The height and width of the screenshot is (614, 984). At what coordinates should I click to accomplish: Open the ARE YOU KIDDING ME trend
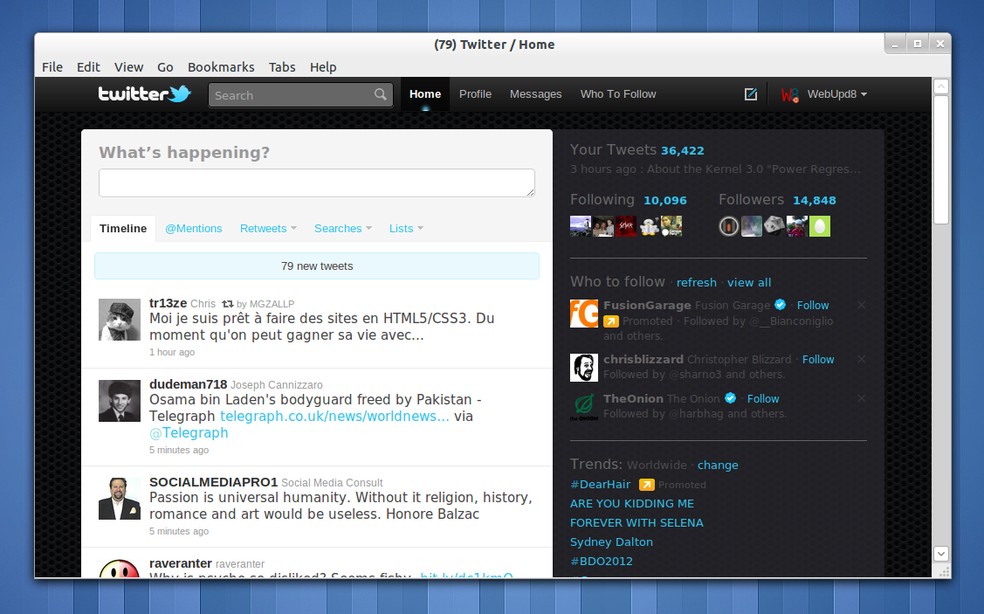[x=632, y=504]
